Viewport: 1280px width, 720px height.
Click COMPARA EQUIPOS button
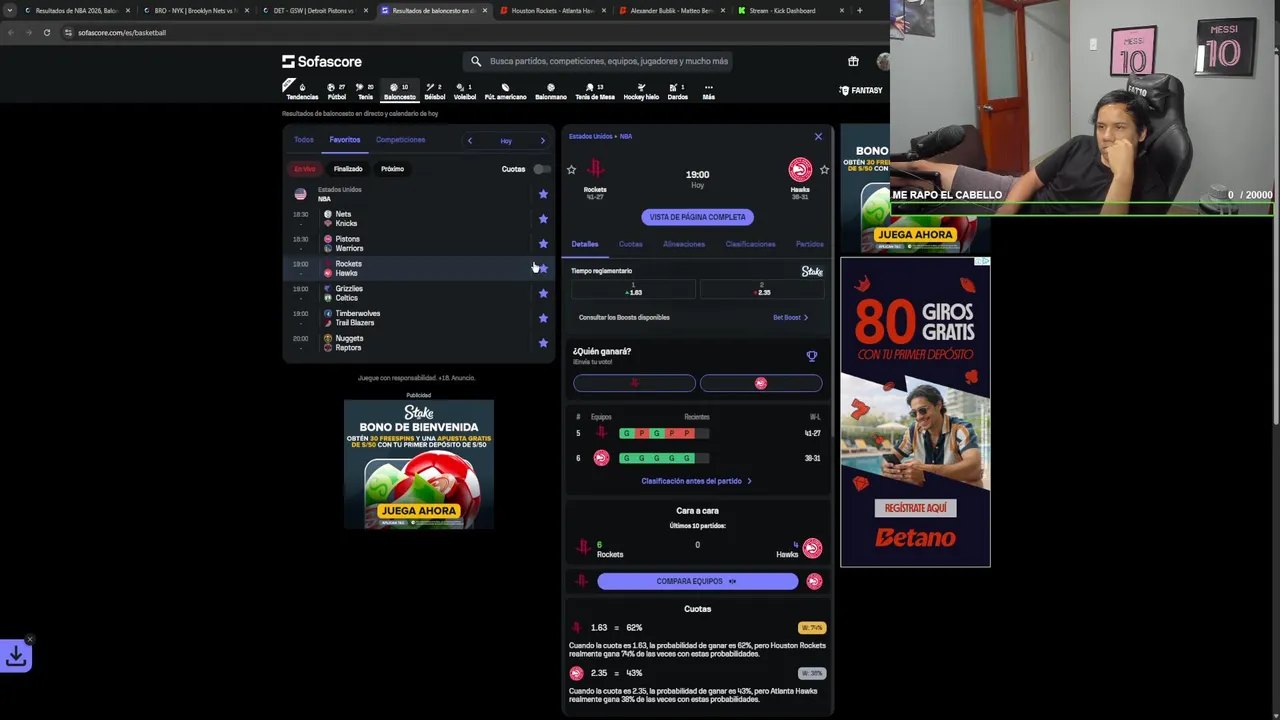tap(697, 581)
